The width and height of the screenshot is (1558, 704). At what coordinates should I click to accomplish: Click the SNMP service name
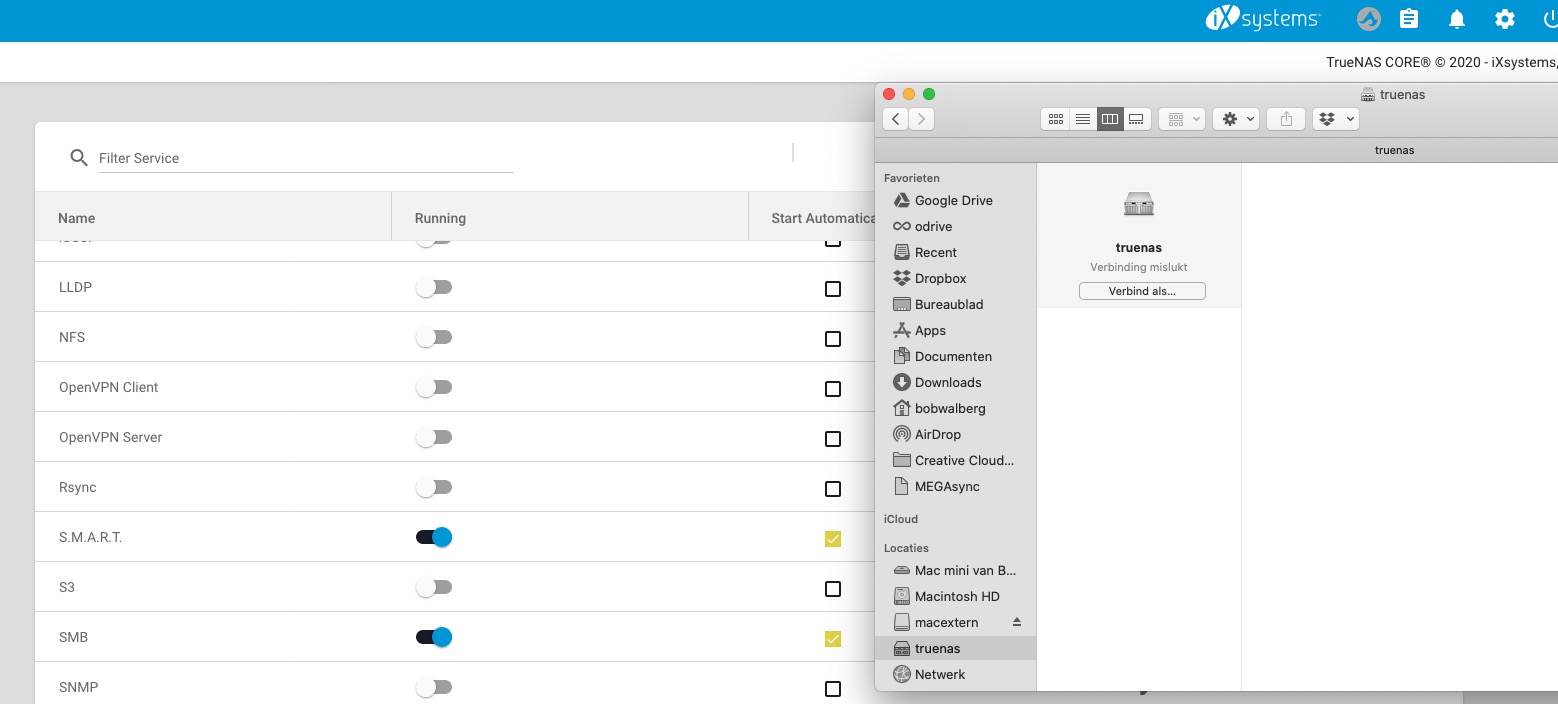pyautogui.click(x=78, y=687)
